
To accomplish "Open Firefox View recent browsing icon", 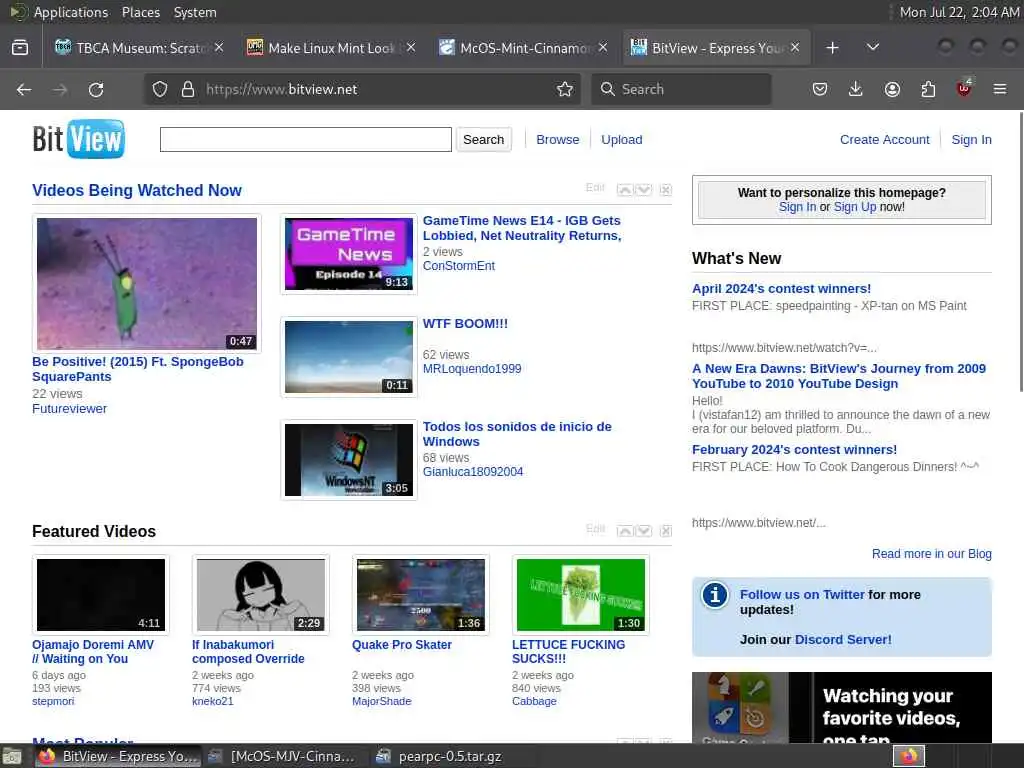I will (20, 48).
